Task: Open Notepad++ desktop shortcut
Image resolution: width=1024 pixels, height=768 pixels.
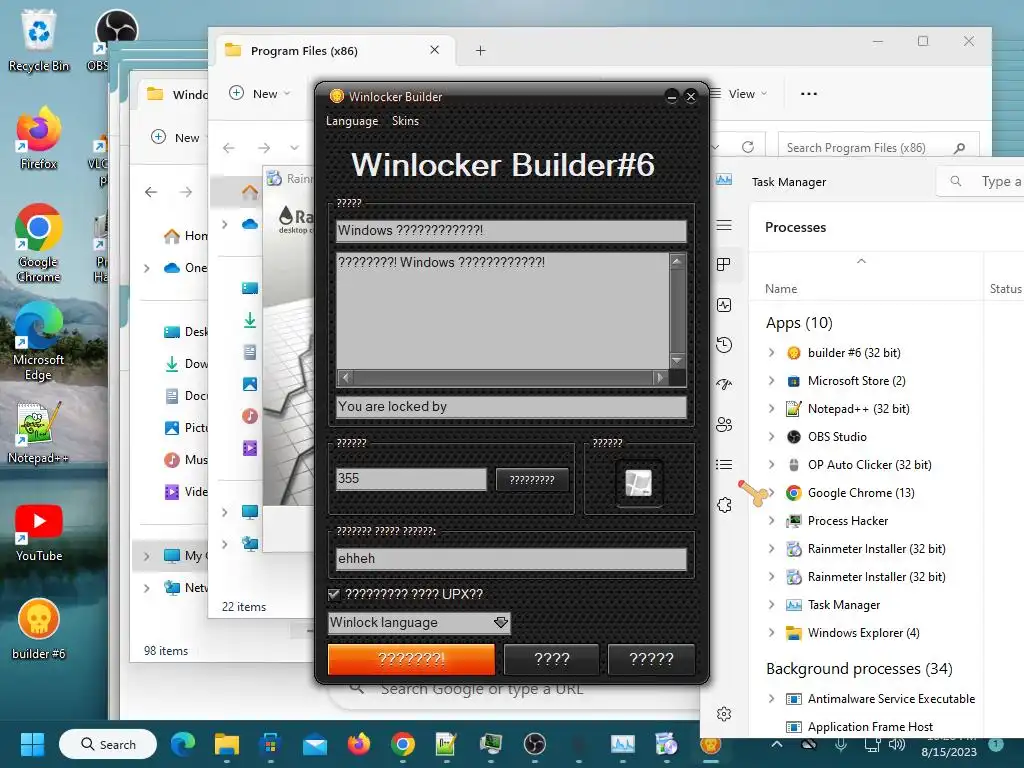Action: pos(39,432)
